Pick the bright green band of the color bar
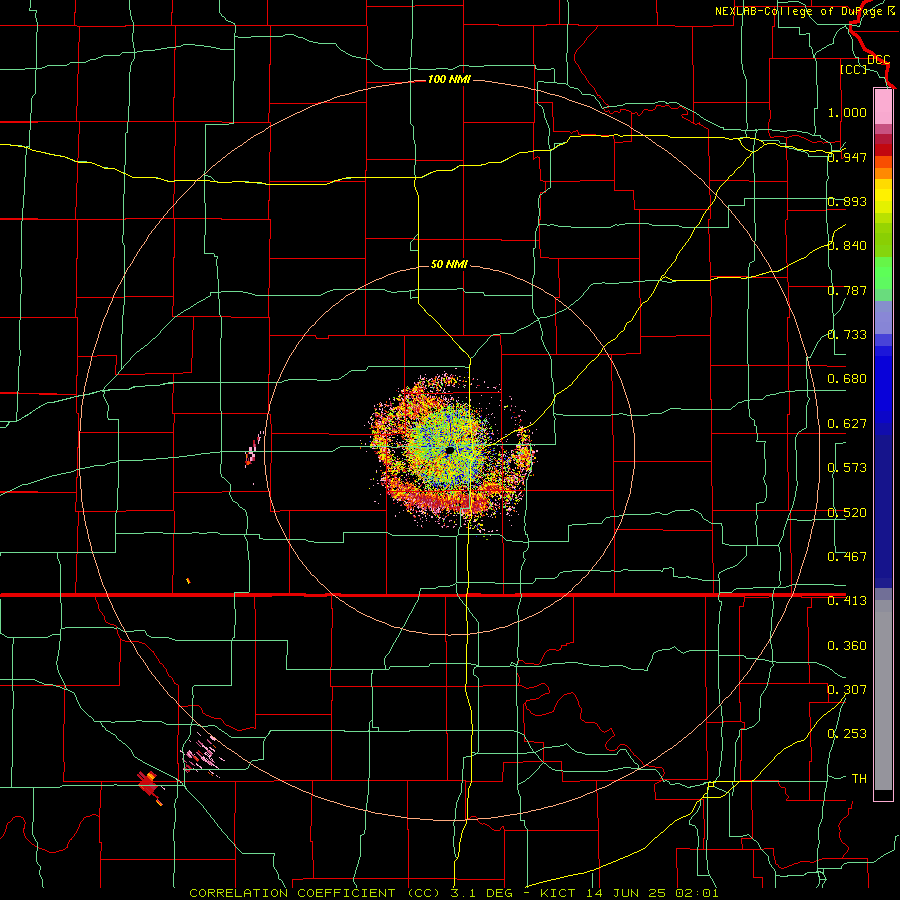Image resolution: width=900 pixels, height=900 pixels. (x=883, y=273)
